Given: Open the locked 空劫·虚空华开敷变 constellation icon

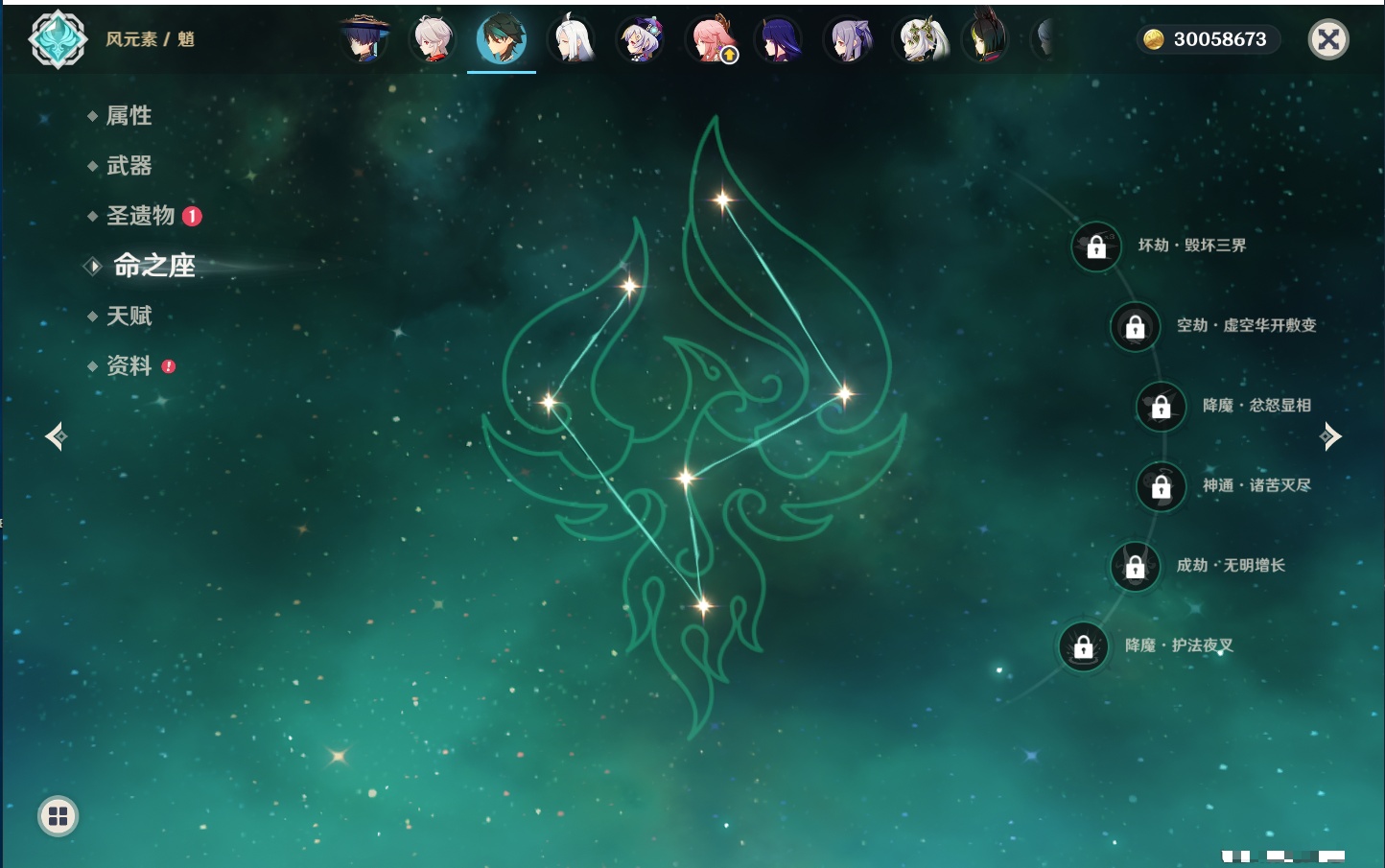Looking at the screenshot, I should (x=1136, y=326).
